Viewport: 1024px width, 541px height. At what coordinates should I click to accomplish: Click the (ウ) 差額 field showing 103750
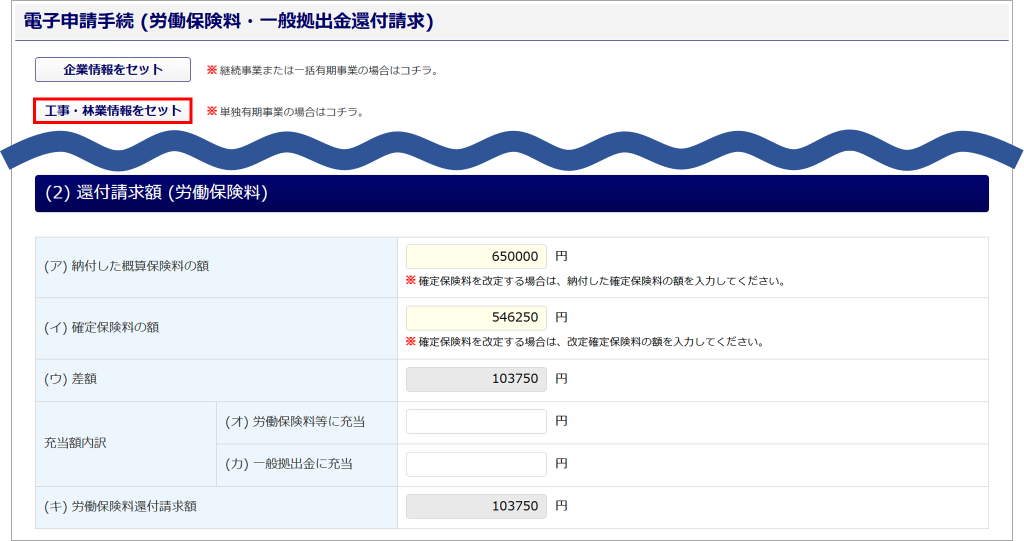tap(476, 380)
